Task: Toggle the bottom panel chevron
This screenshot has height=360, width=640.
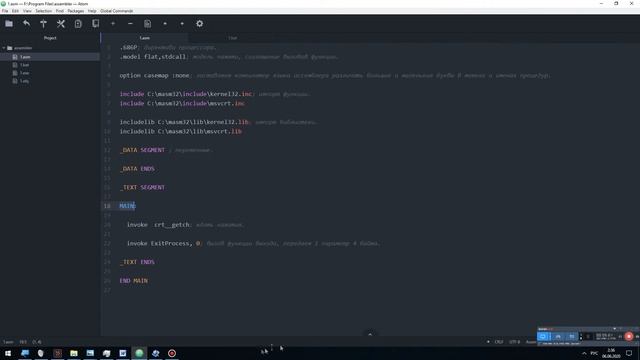Action: (x=370, y=335)
